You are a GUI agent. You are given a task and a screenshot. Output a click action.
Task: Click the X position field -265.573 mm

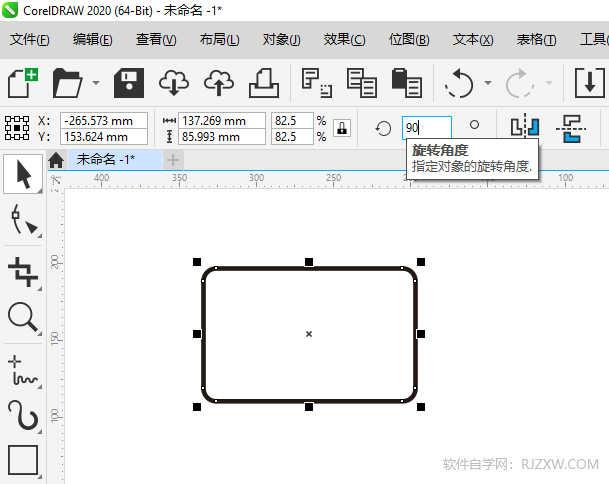[x=104, y=121]
